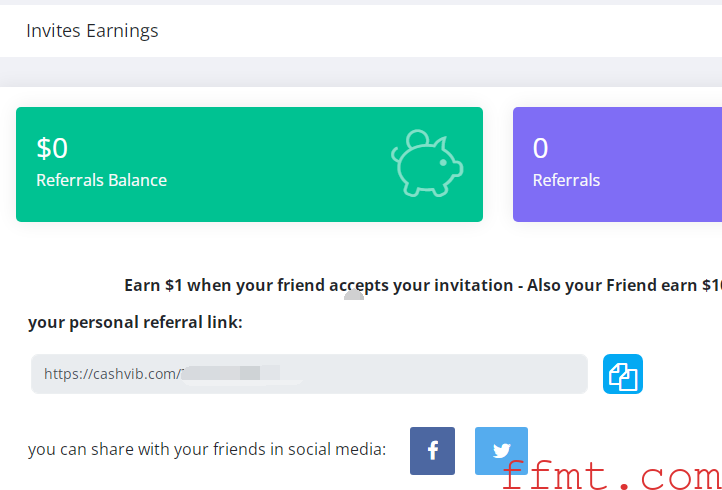The height and width of the screenshot is (490, 722).
Task: Focus the cashvib.com referral link field
Action: click(x=309, y=374)
